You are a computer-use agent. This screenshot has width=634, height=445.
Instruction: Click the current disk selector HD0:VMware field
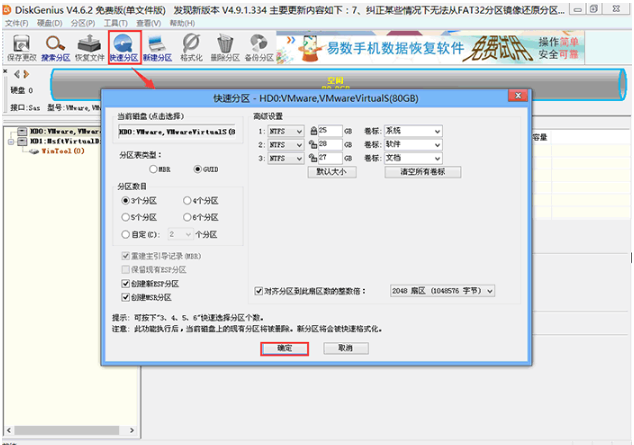177,132
